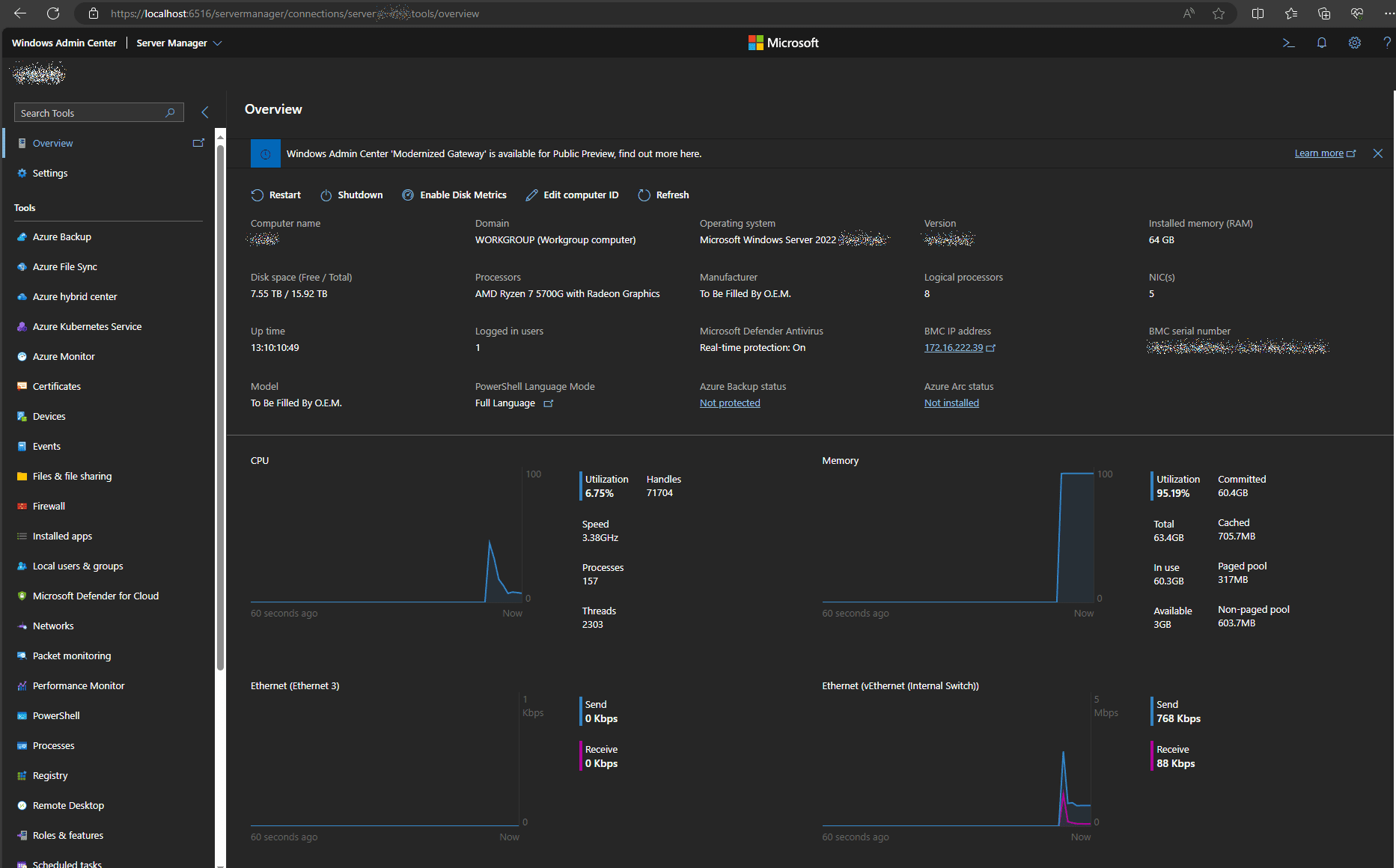Image resolution: width=1396 pixels, height=868 pixels.
Task: Click the Not protected backup status
Action: click(730, 403)
